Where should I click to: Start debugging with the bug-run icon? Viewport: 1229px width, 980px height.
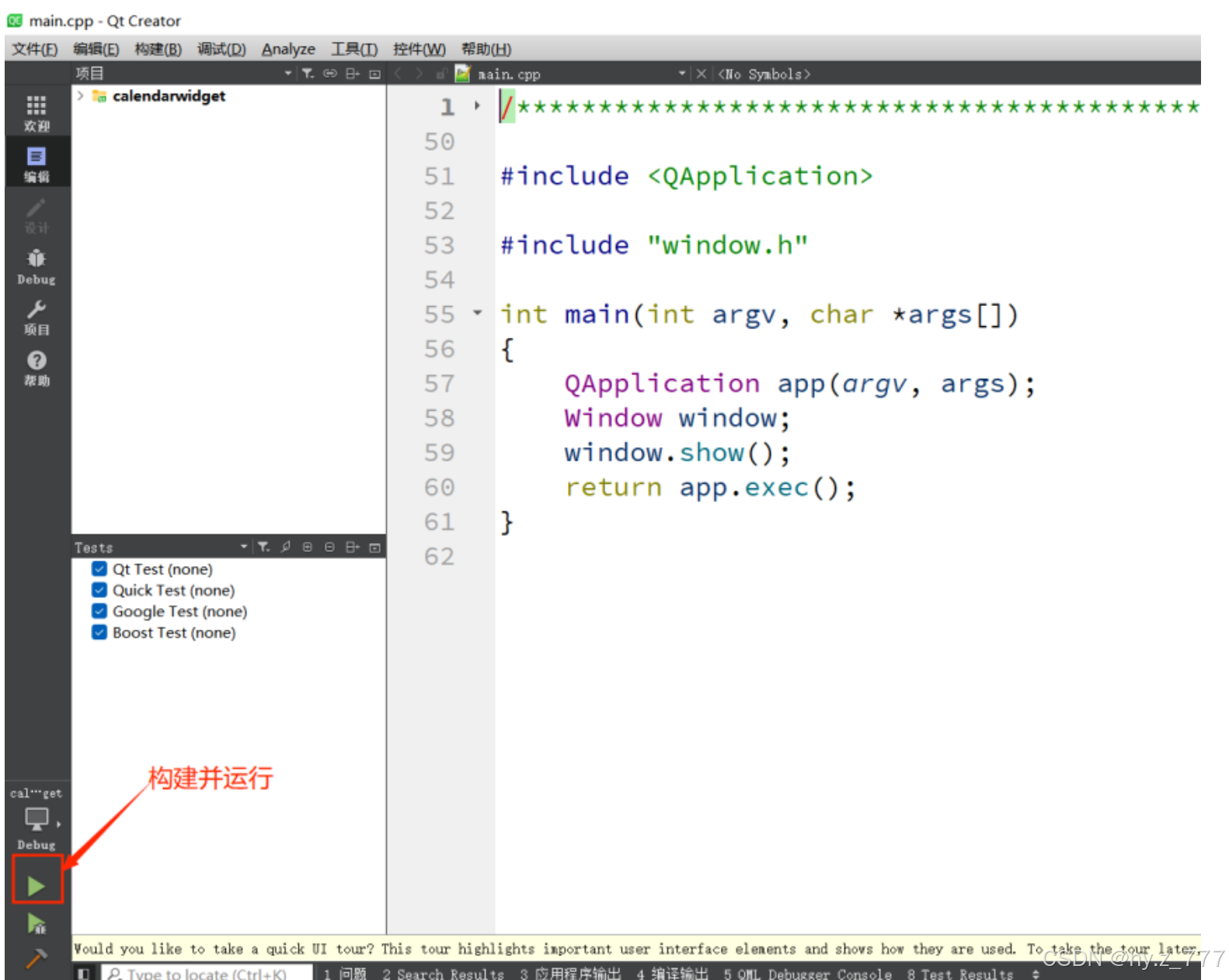[37, 923]
